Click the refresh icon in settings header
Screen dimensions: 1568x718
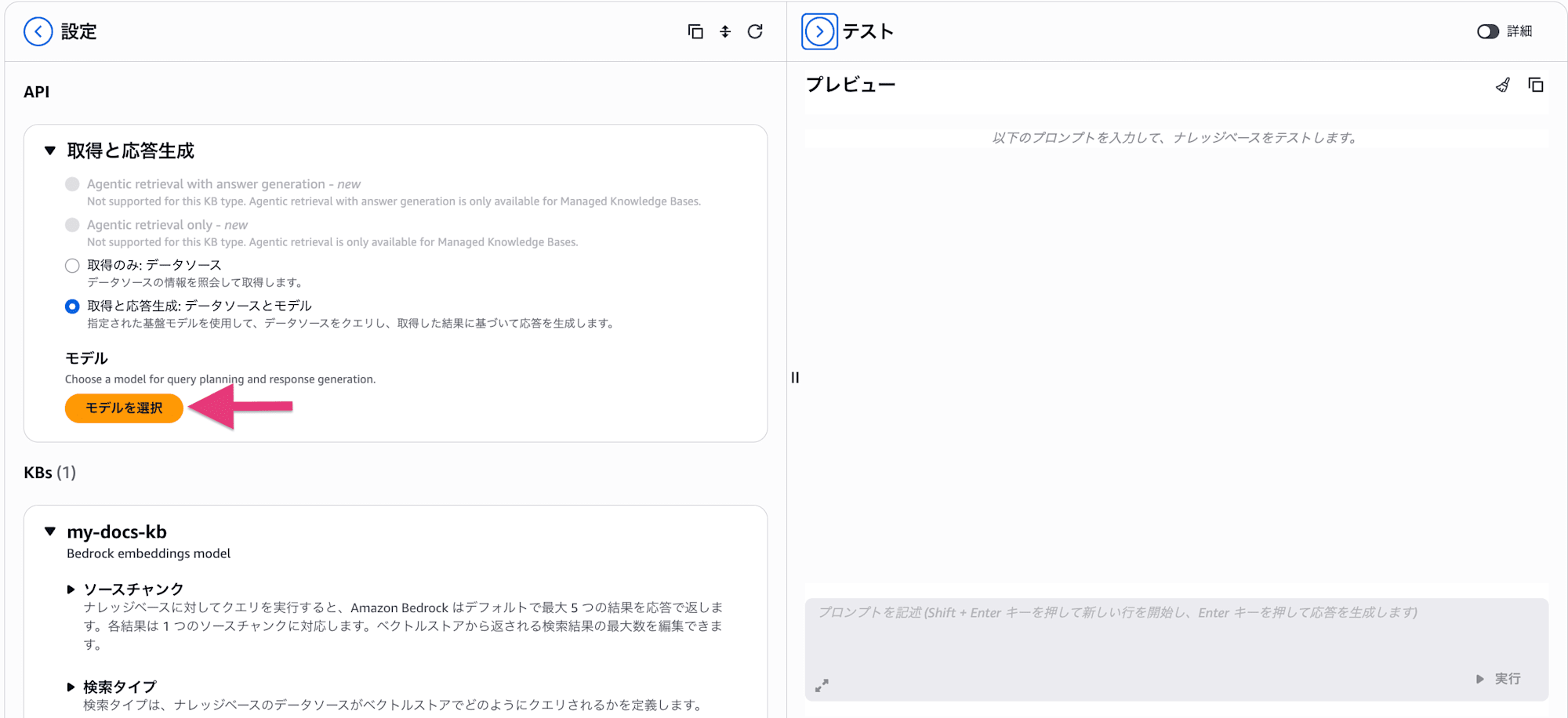pos(755,31)
